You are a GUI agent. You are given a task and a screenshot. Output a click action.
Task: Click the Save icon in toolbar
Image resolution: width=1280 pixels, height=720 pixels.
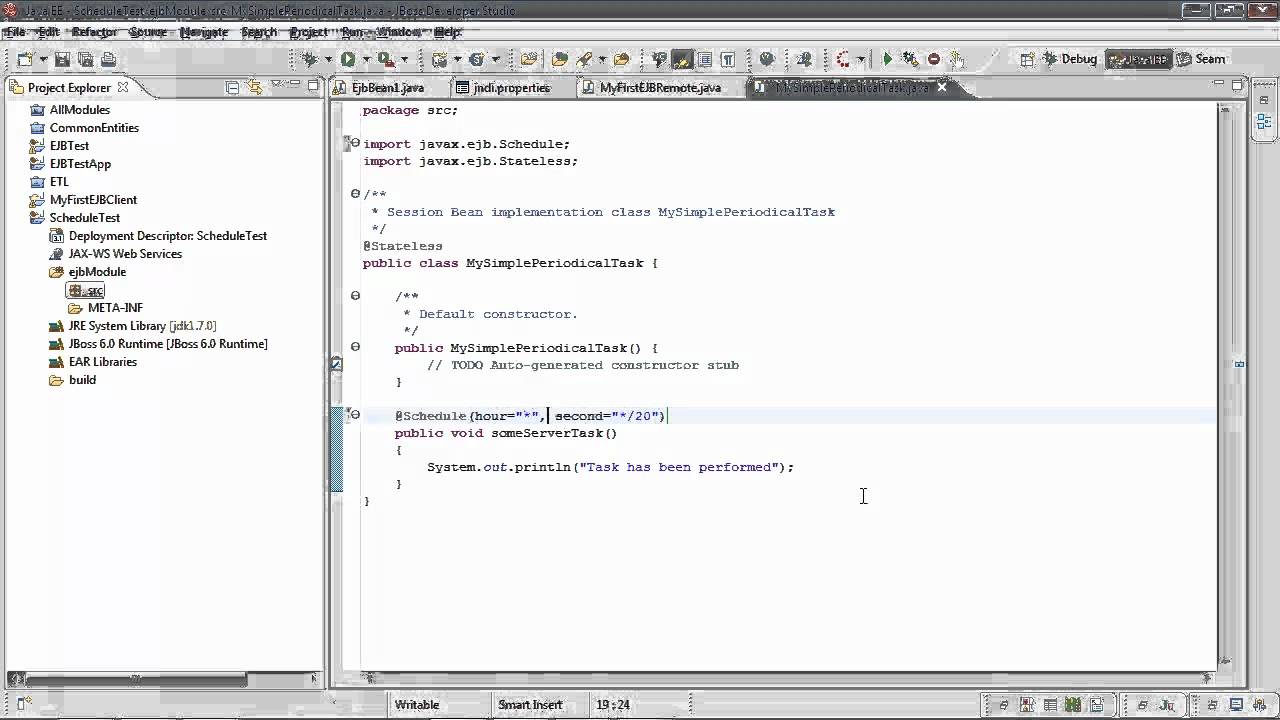tap(62, 60)
